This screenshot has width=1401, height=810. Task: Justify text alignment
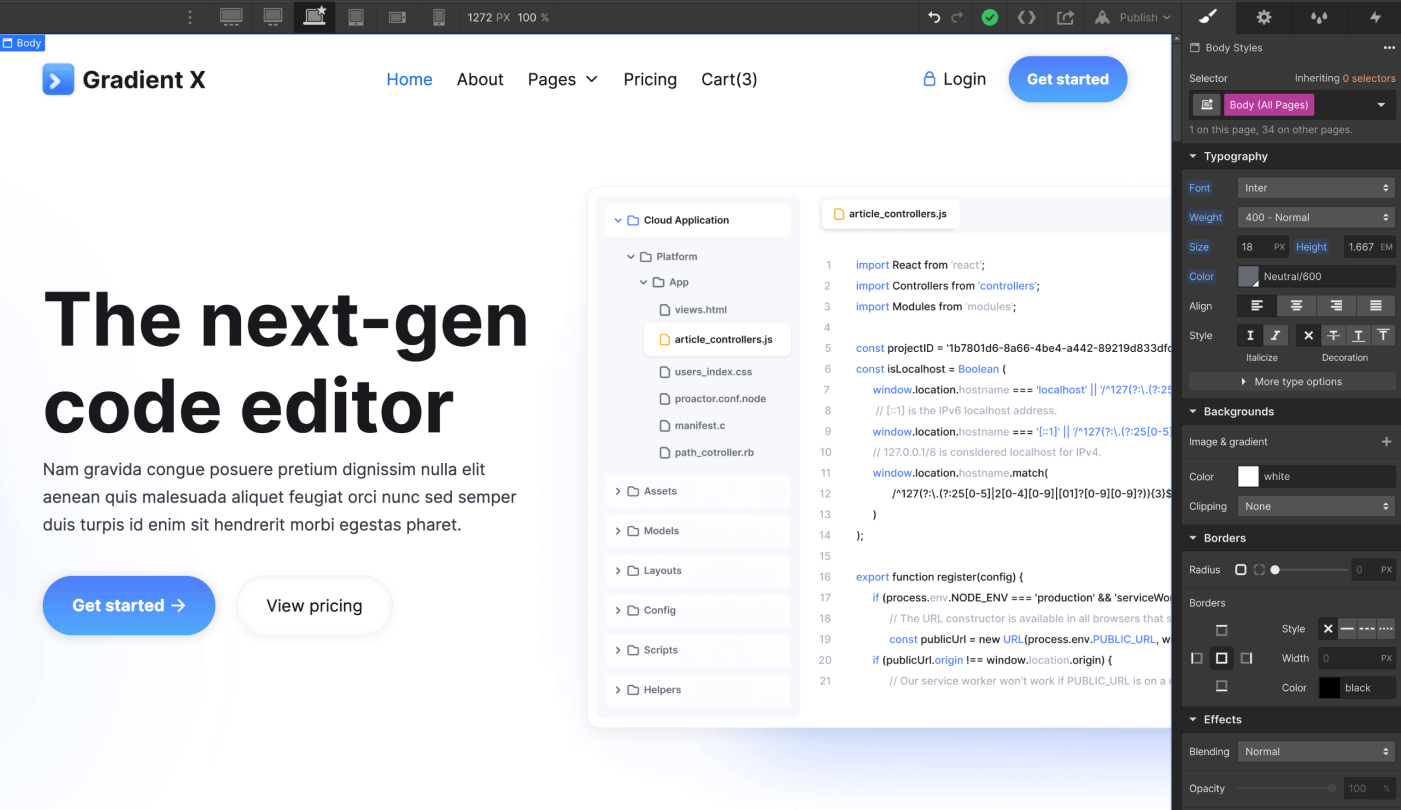[1376, 306]
